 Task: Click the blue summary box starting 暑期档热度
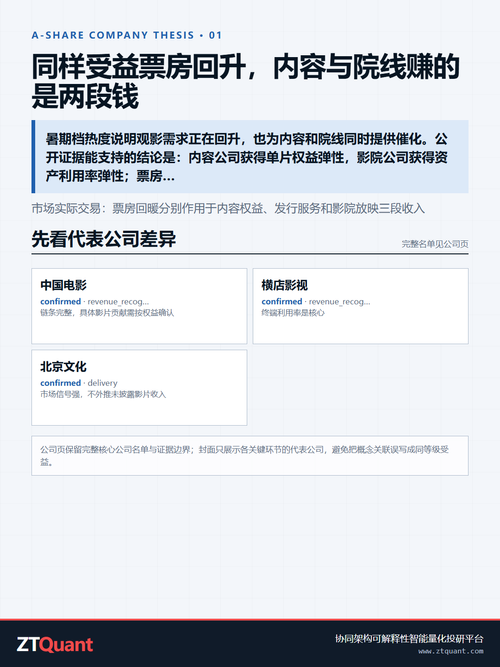(250, 157)
